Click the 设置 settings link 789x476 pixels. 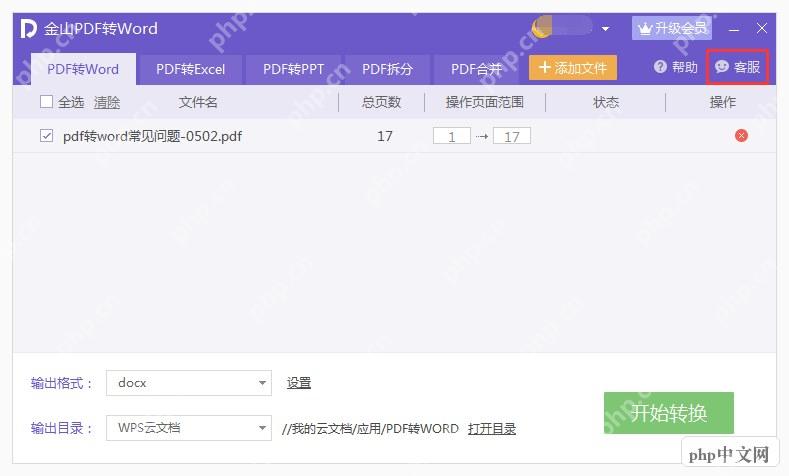tap(299, 383)
